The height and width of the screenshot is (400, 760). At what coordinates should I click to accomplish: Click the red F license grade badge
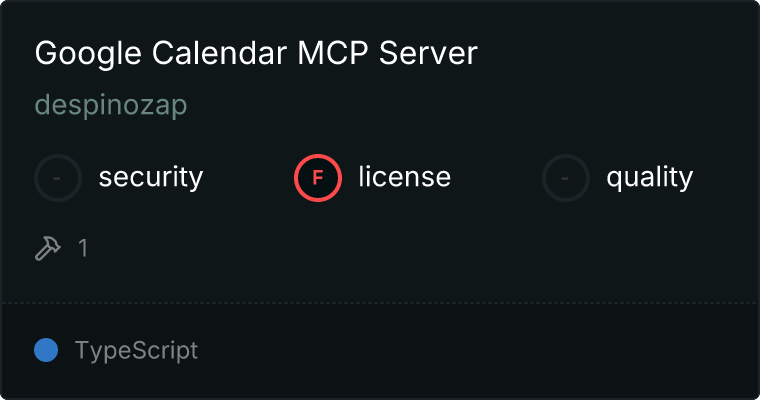tap(317, 178)
